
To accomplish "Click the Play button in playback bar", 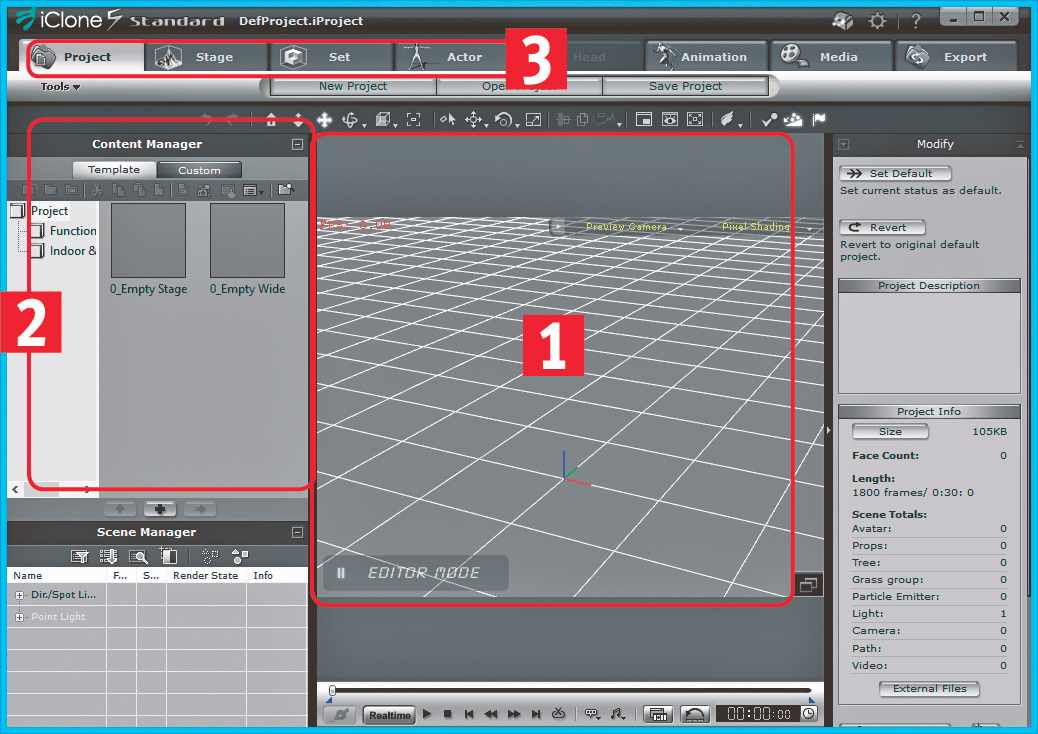I will pos(427,714).
